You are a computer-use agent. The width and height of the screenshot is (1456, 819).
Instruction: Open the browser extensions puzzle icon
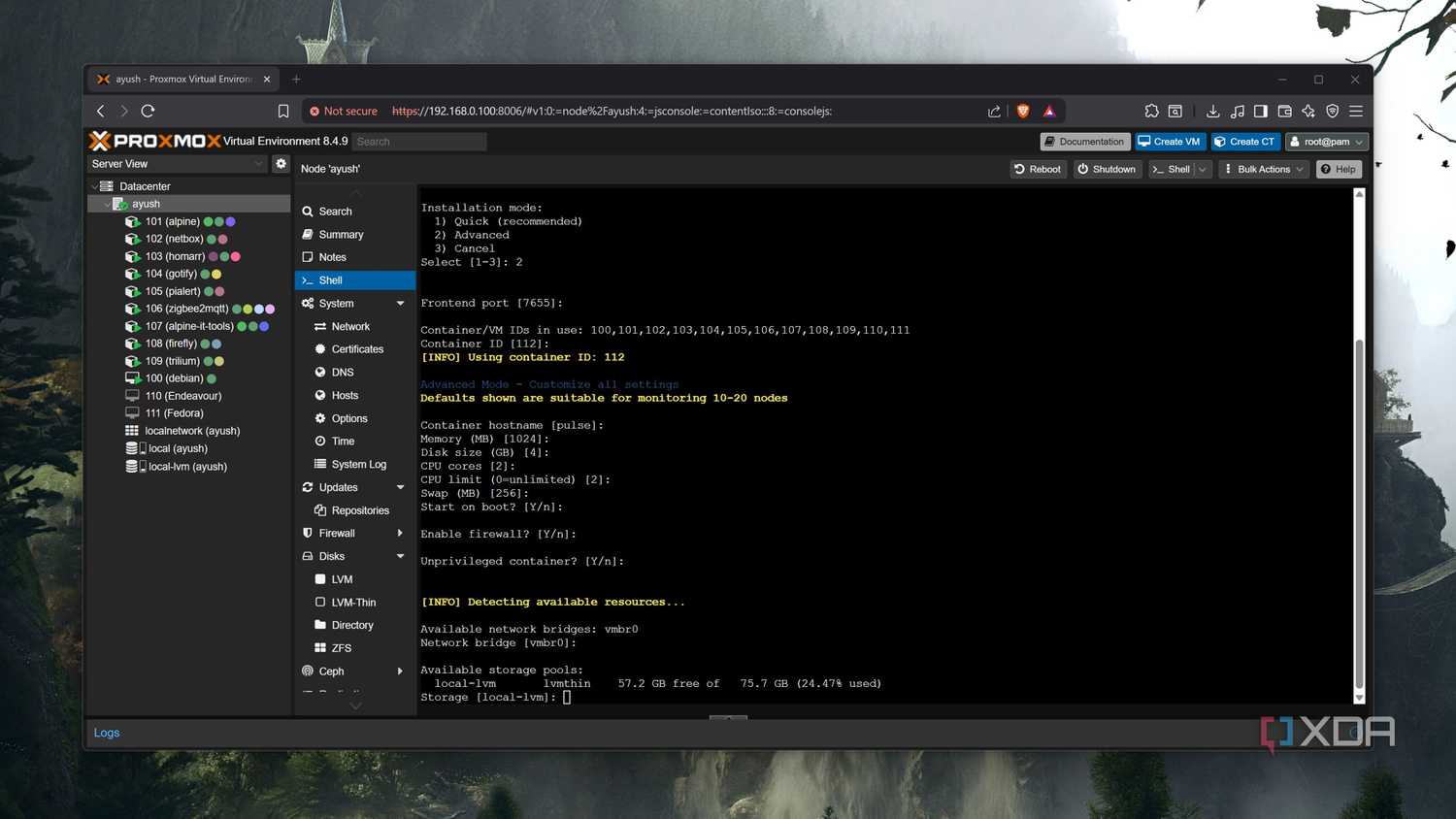pyautogui.click(x=1151, y=111)
